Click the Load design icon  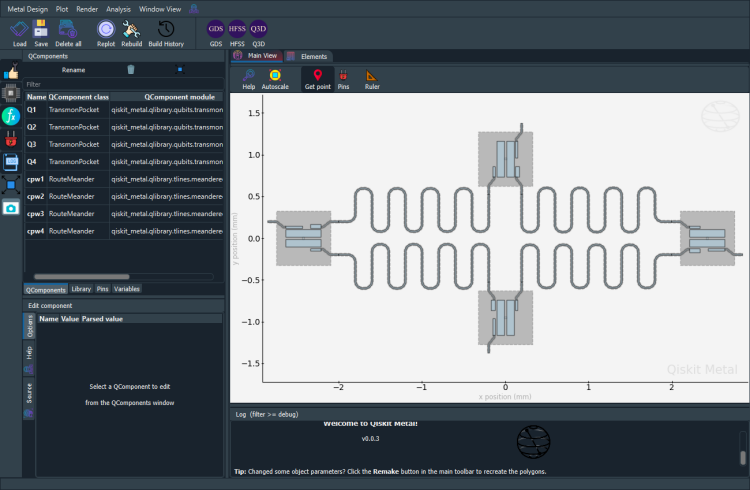click(x=19, y=33)
